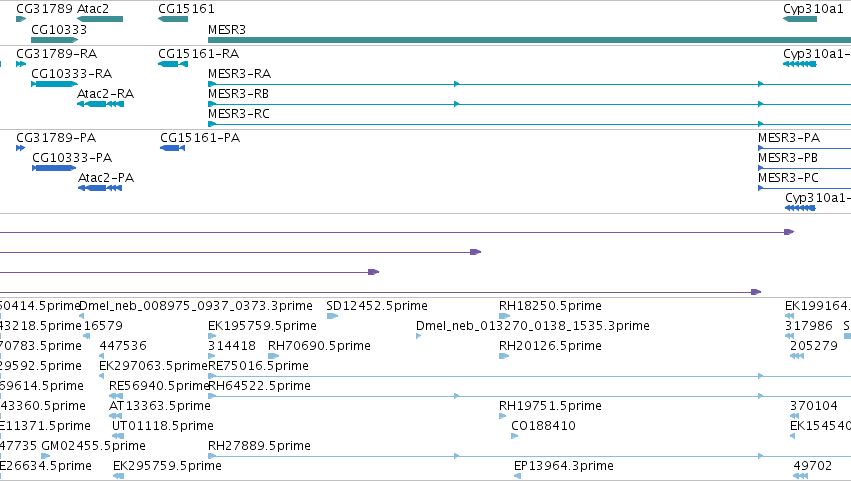The height and width of the screenshot is (481, 851).
Task: Open the MESR3-RA transcript label
Action: [239, 74]
